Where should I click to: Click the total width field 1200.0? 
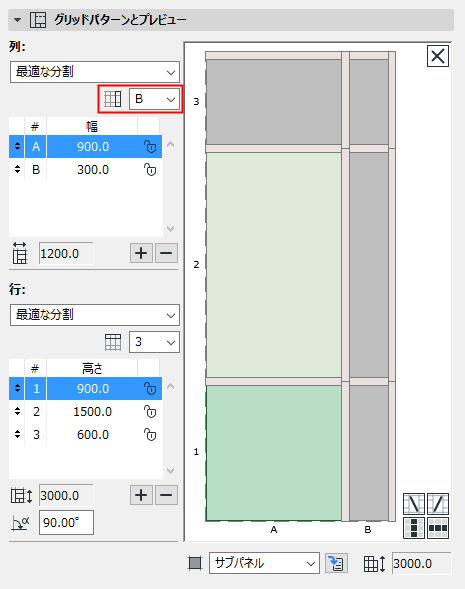(66, 254)
